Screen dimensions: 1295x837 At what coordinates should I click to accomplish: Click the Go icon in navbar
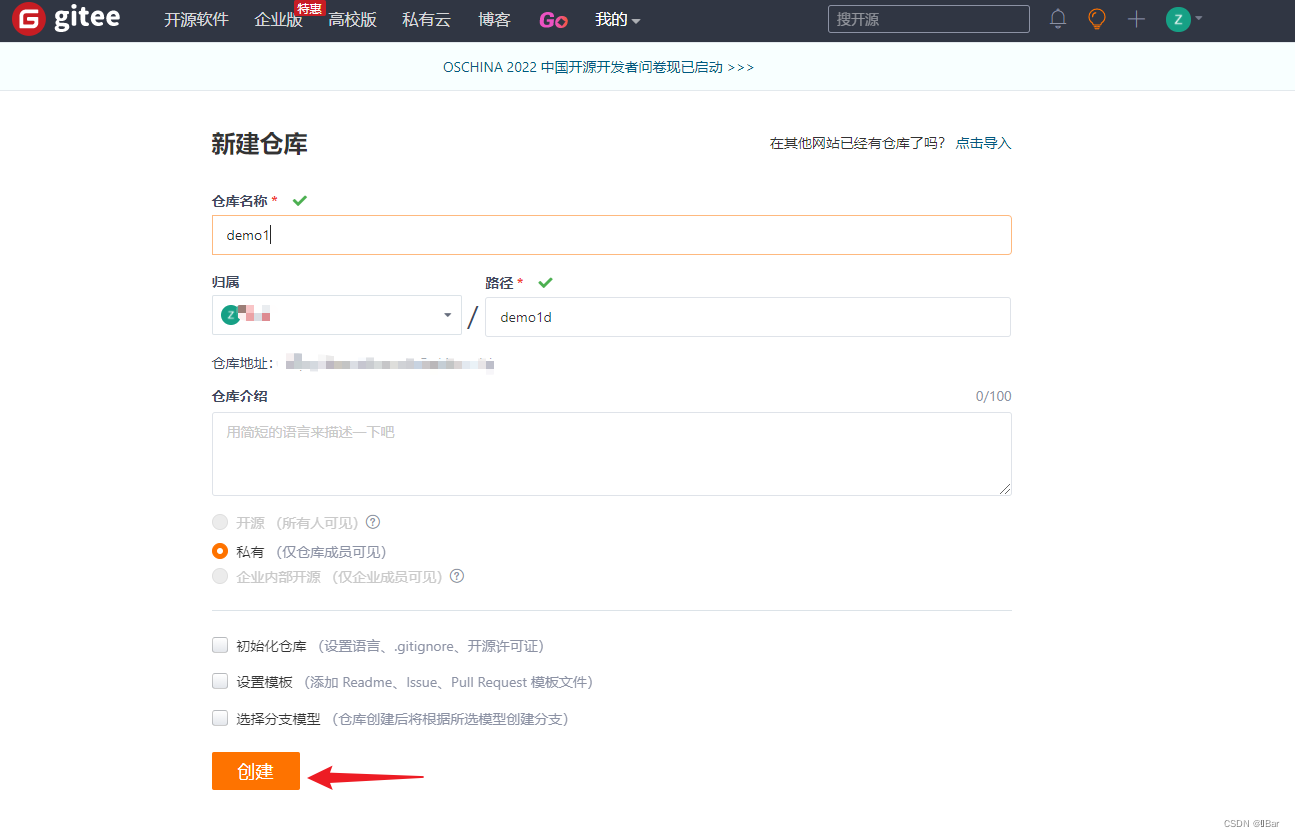click(x=553, y=20)
